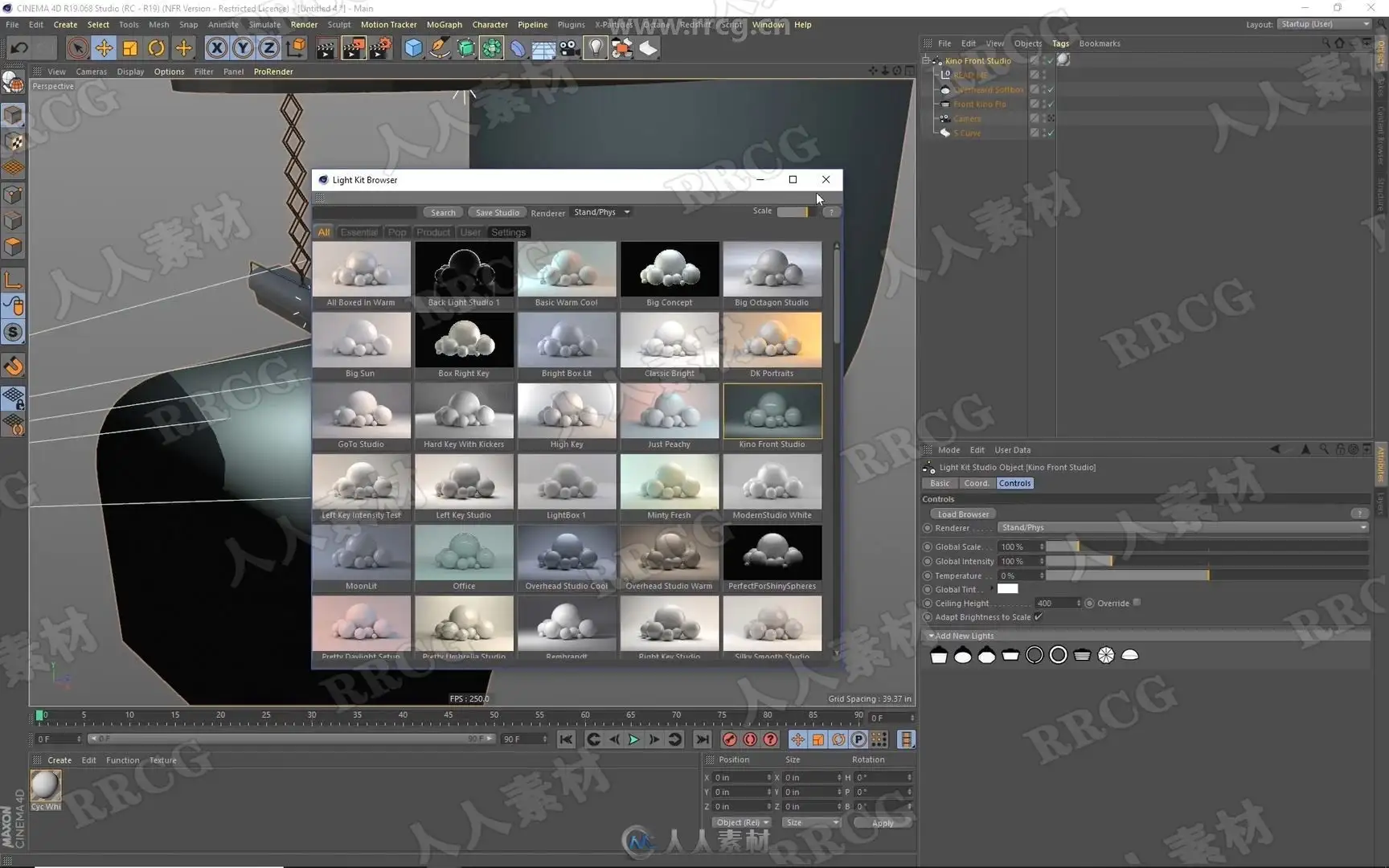
Task: Click the Save Studio button
Action: pos(497,213)
